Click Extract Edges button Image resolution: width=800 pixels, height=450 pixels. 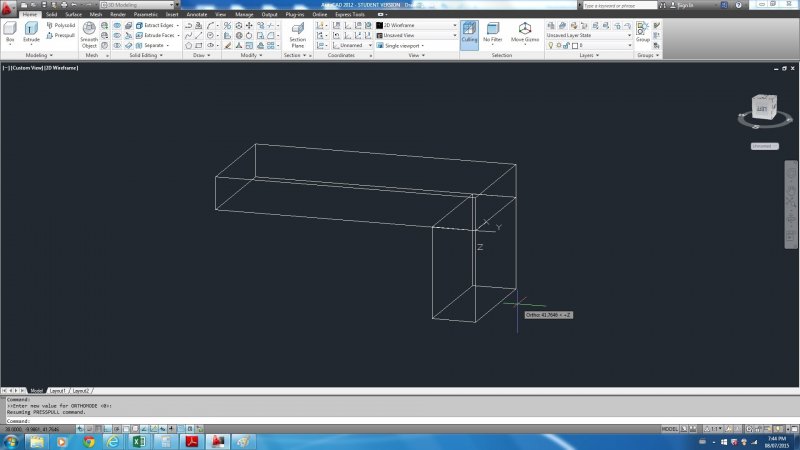(155, 25)
